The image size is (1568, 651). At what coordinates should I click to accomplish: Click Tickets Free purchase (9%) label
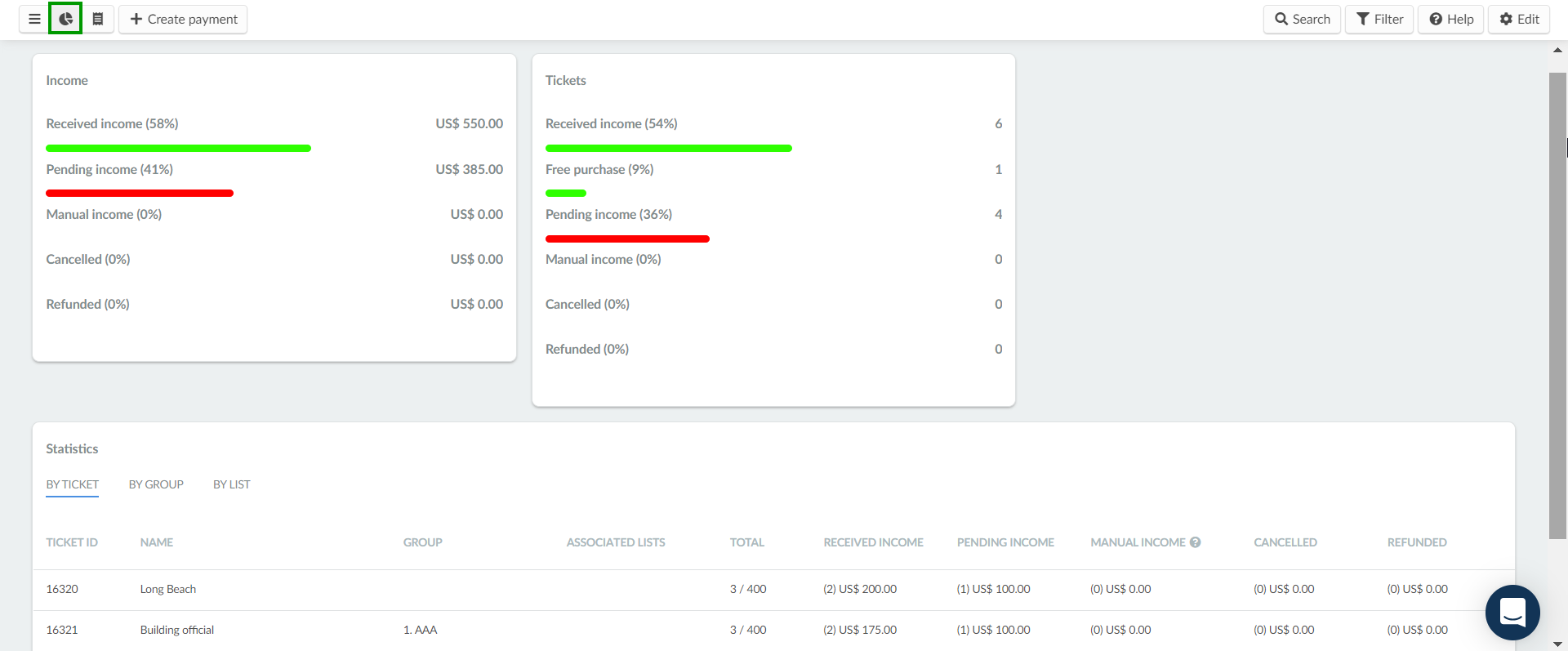599,169
